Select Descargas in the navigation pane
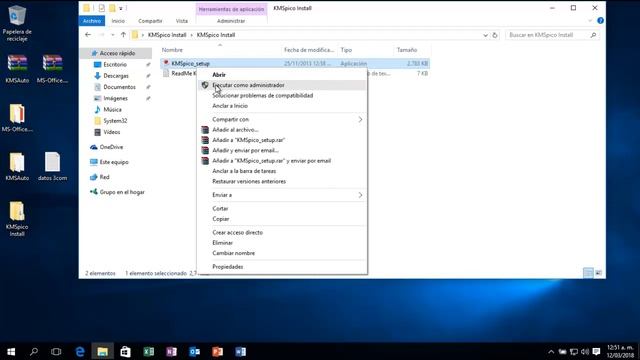 [116, 76]
